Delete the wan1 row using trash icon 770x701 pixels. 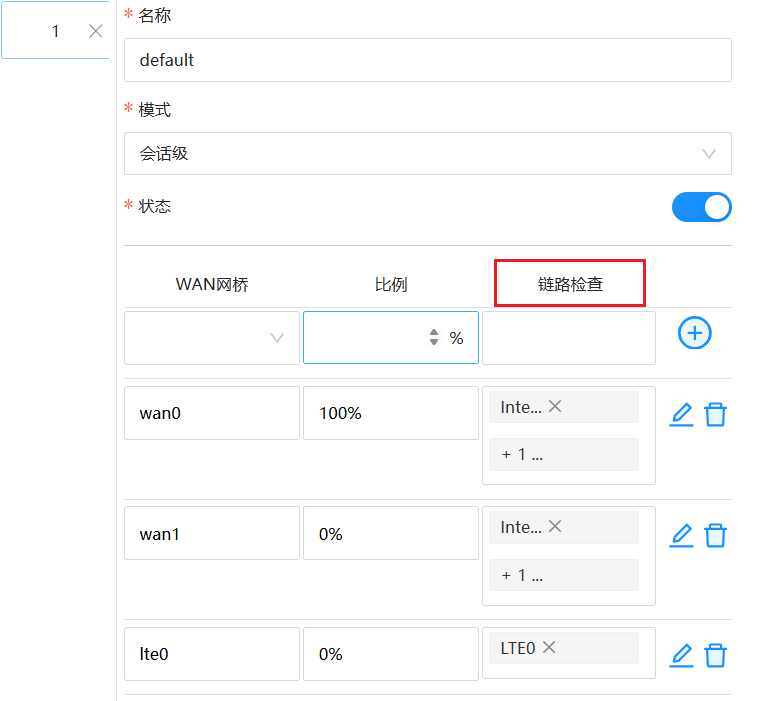tap(715, 535)
